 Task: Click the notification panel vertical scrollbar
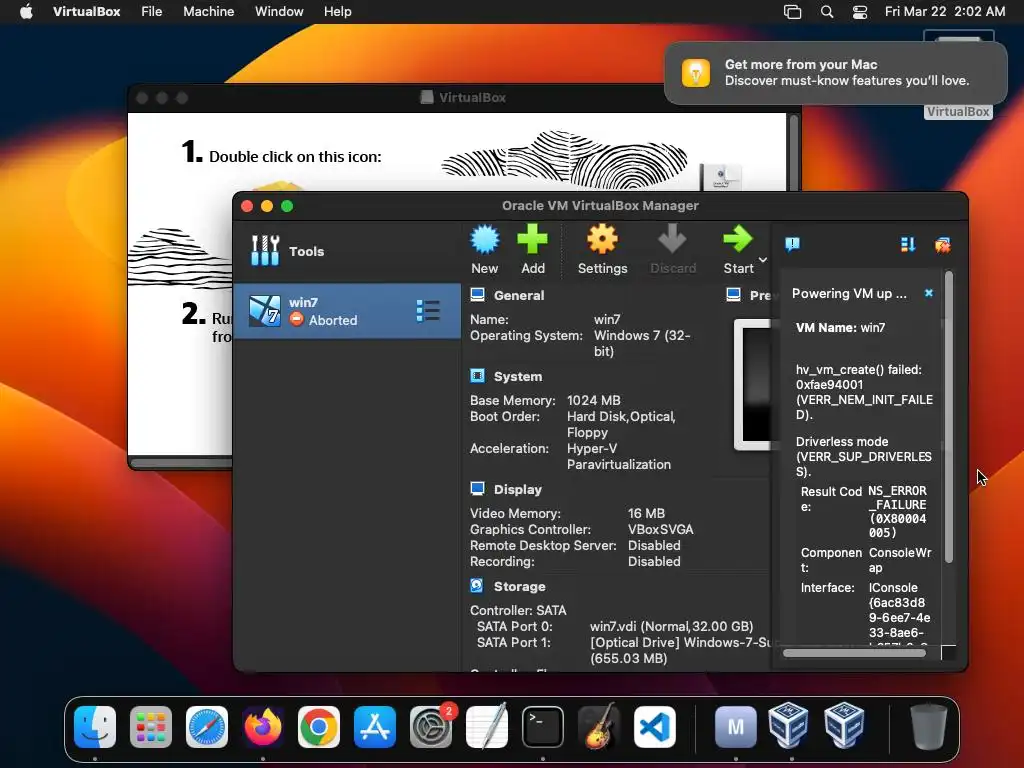click(x=948, y=418)
